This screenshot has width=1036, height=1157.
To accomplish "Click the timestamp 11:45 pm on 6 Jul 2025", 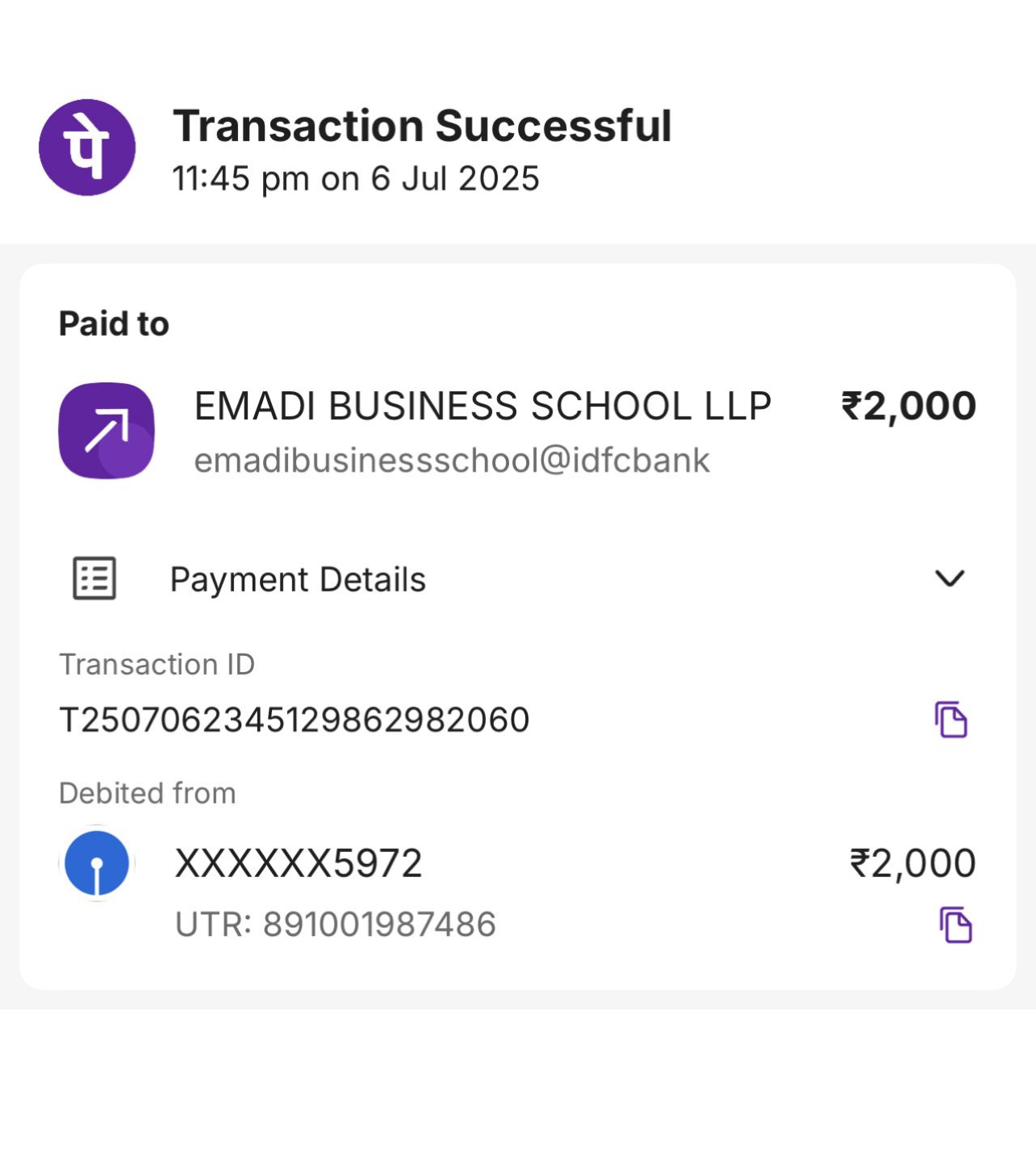I will [356, 178].
